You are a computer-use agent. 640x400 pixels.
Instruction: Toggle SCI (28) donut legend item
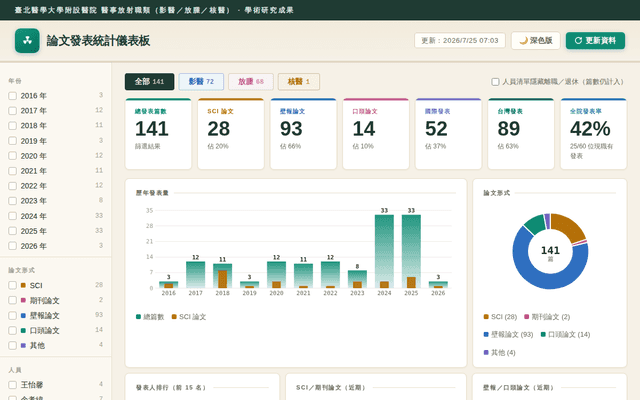coord(500,317)
